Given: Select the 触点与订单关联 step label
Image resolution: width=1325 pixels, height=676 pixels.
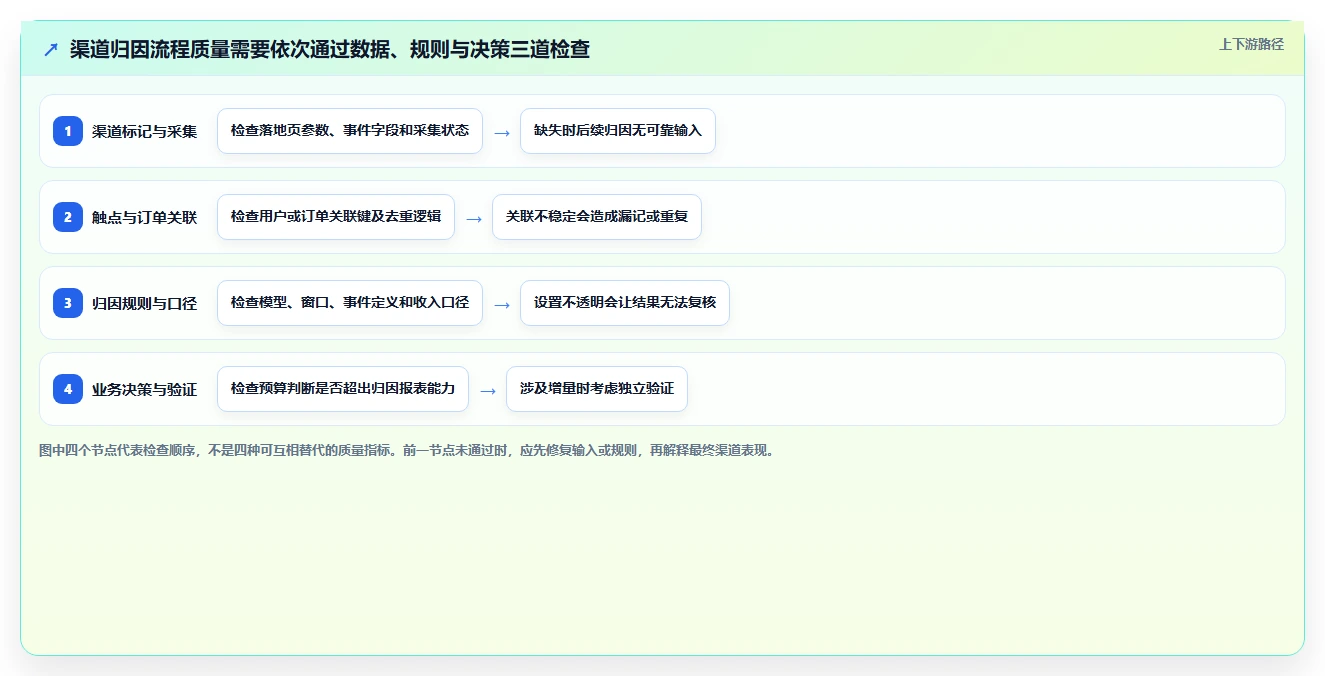Looking at the screenshot, I should [145, 217].
